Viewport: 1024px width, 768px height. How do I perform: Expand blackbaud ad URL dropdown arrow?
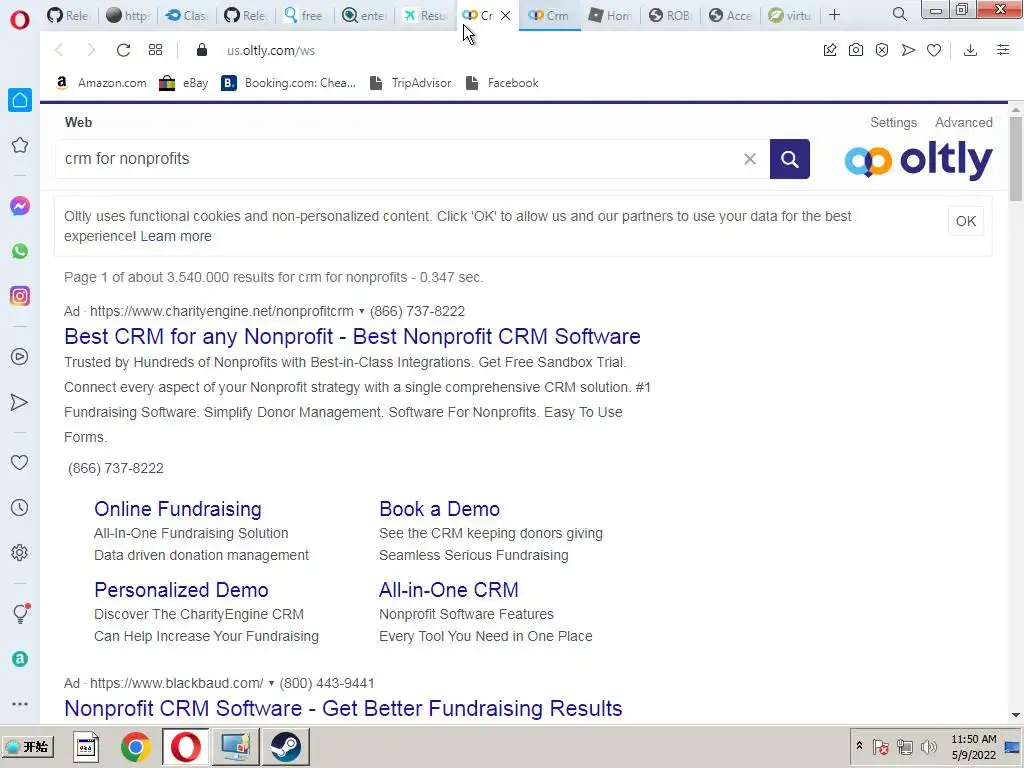coord(271,684)
